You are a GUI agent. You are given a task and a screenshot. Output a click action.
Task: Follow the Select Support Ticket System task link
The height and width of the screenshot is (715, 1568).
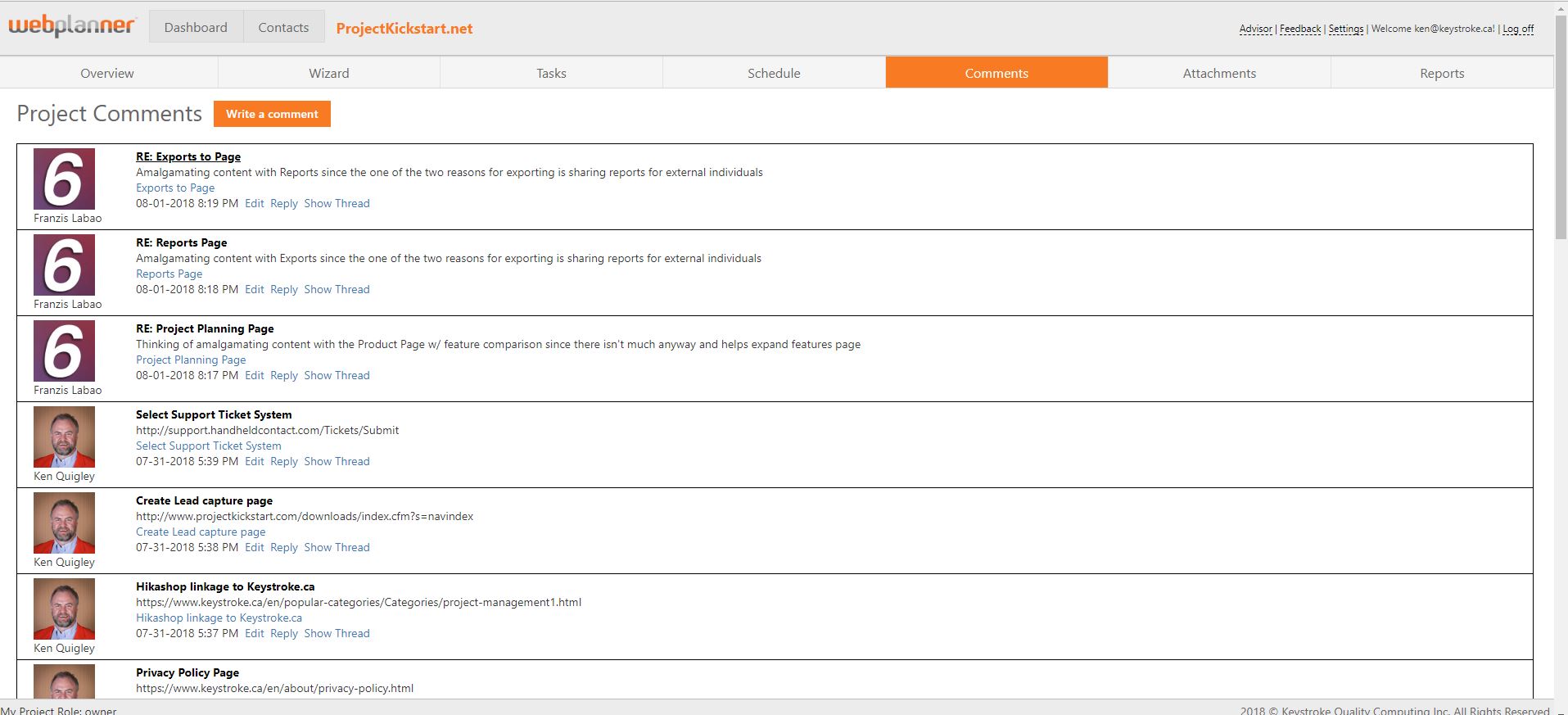[x=208, y=446]
